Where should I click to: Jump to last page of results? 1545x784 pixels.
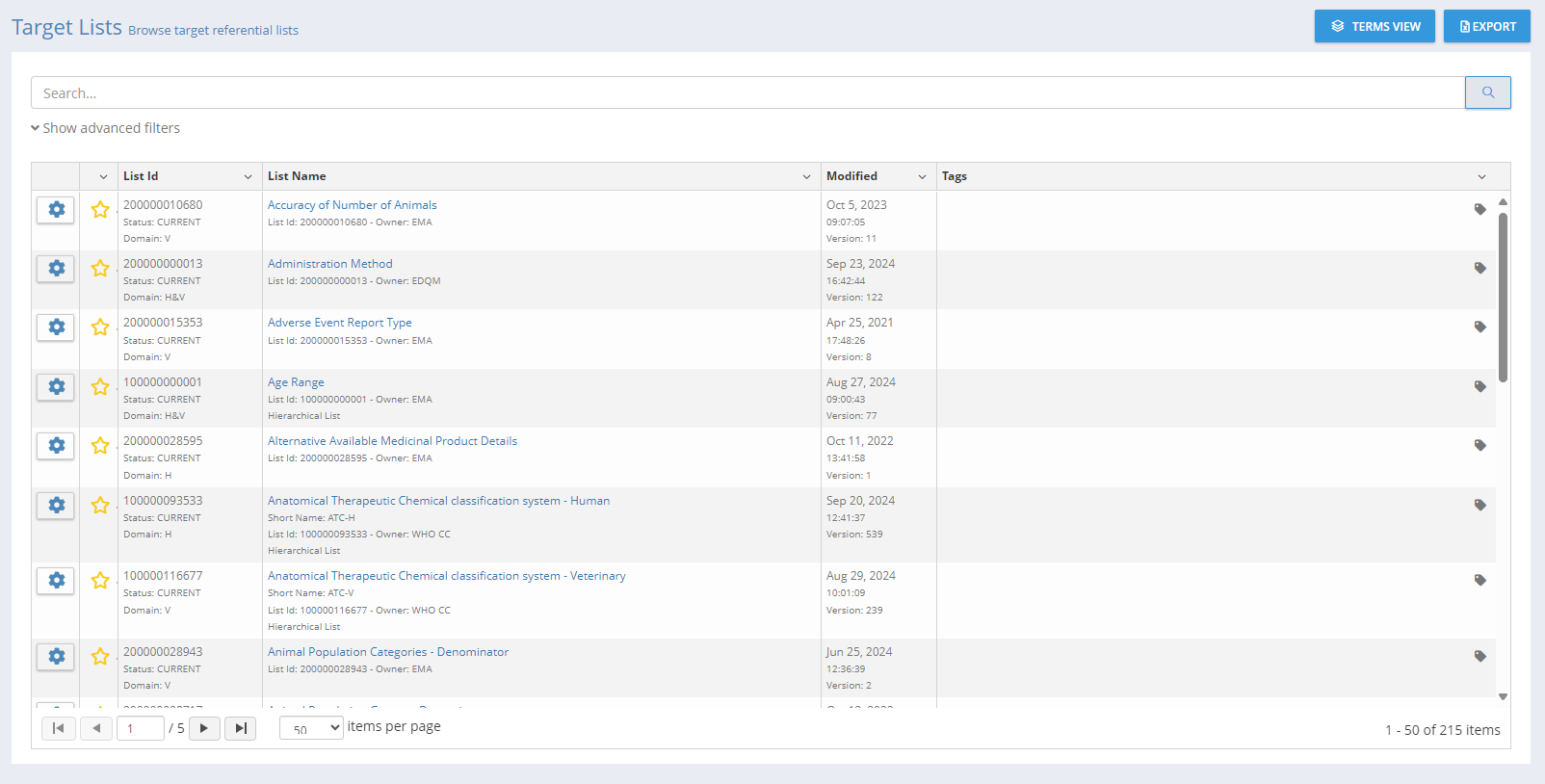point(240,728)
